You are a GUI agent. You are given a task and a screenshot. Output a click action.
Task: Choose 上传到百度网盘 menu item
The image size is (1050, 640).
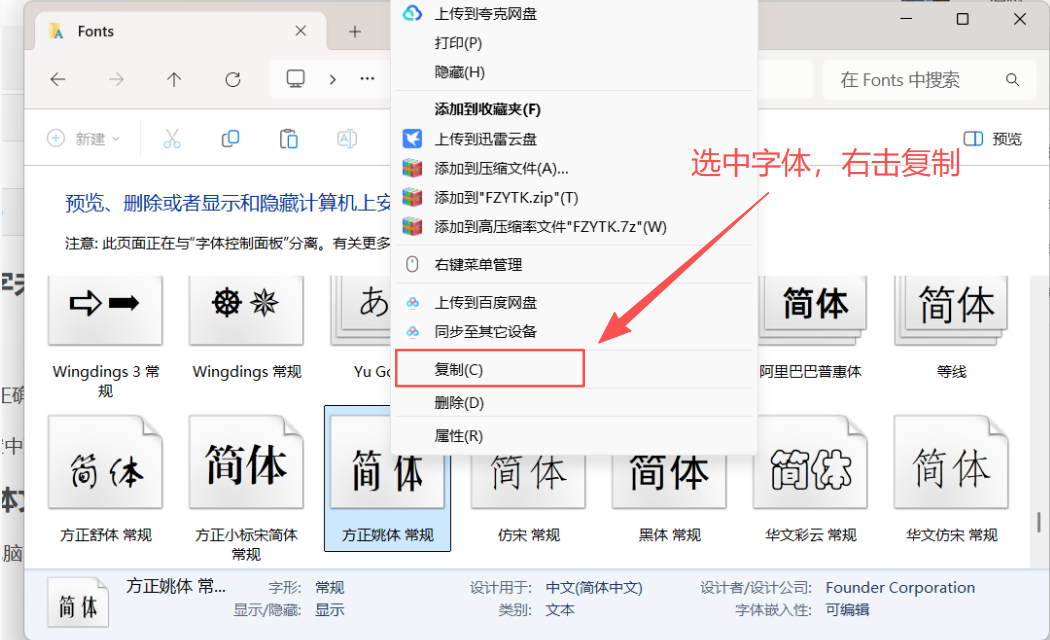click(x=575, y=303)
